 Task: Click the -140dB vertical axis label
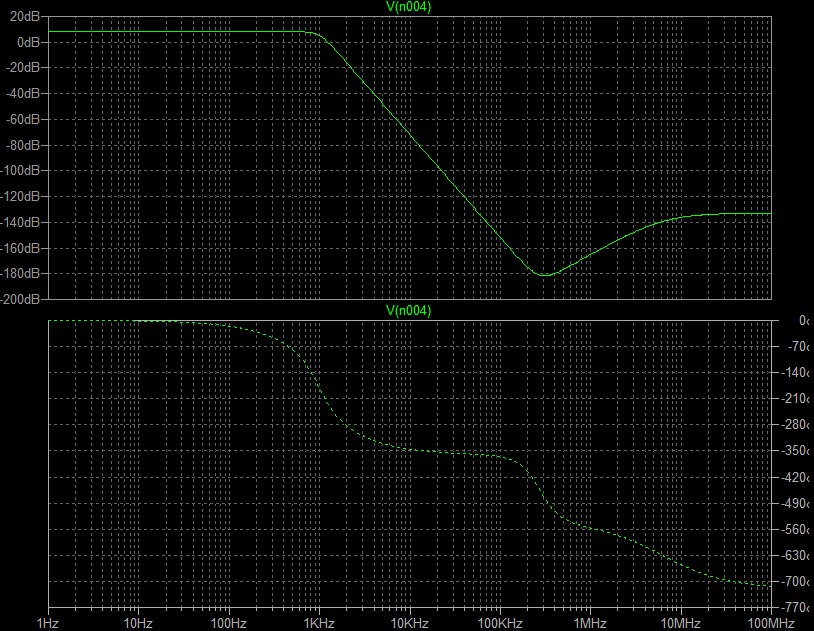21,222
